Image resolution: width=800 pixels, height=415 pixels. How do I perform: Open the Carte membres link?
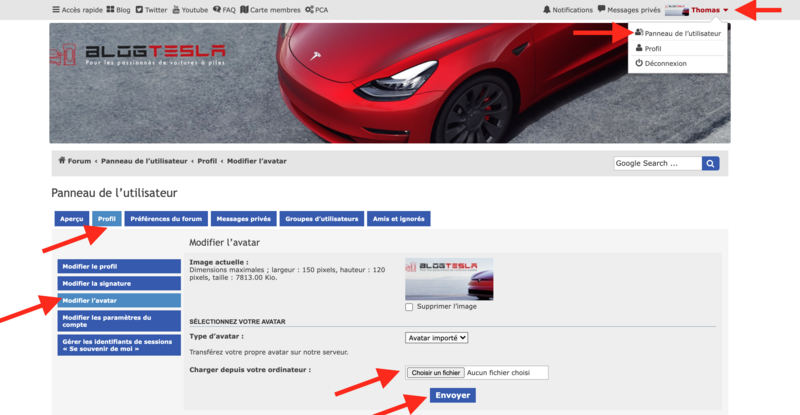[x=270, y=10]
